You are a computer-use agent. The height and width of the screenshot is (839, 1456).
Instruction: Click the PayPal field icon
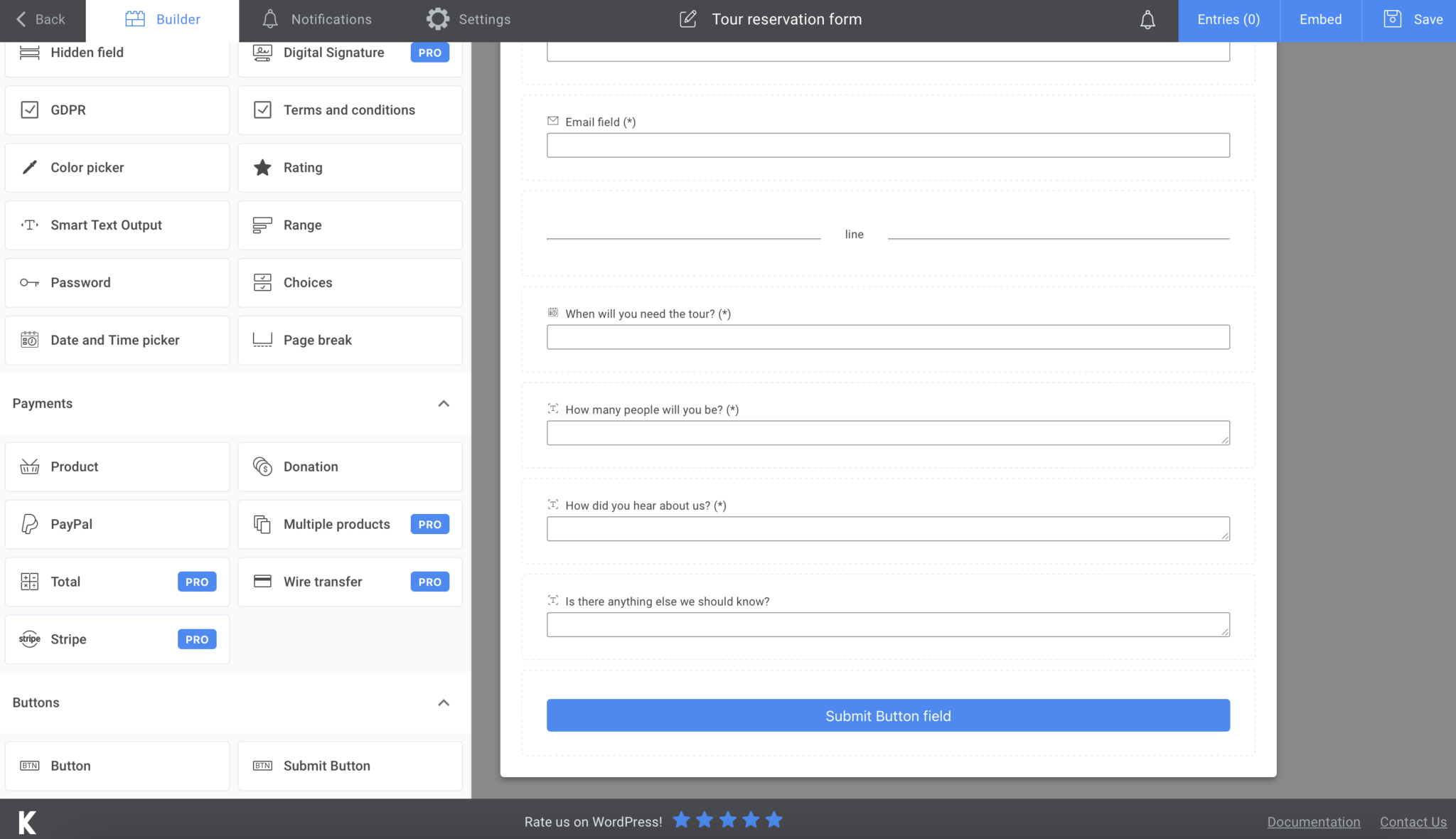coord(29,524)
